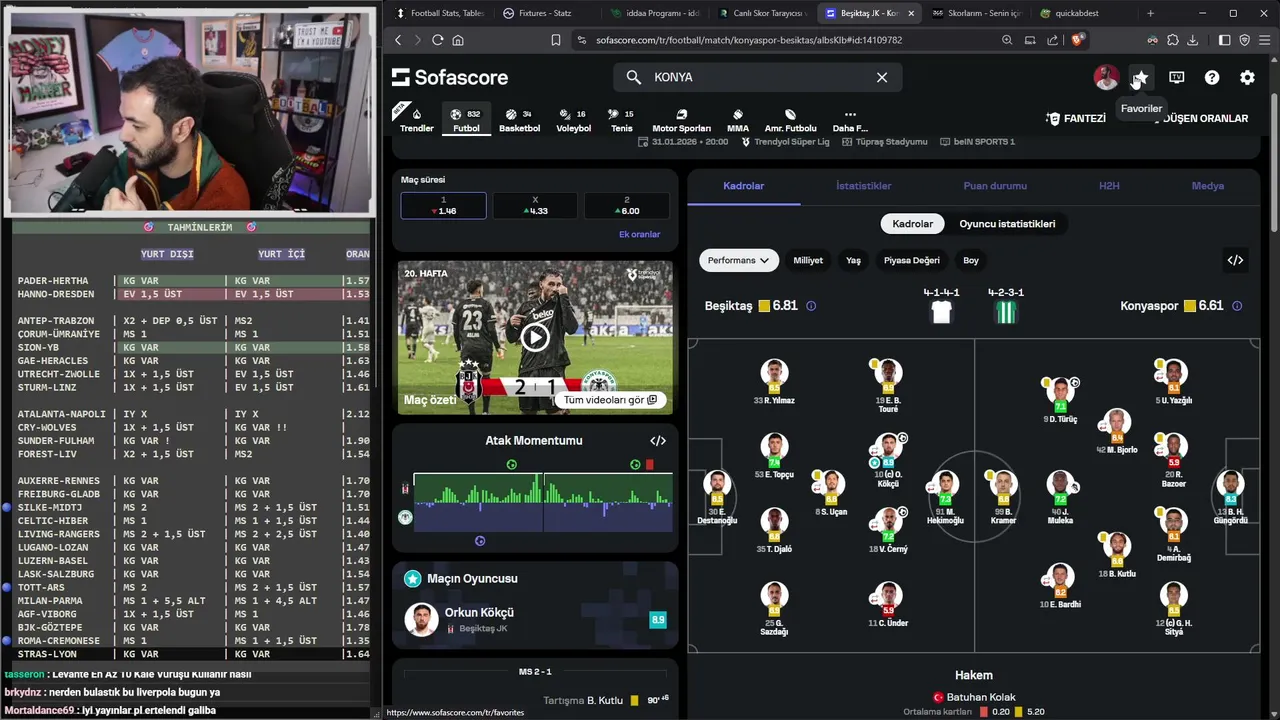Click the Beşiktaş white kit icon

coord(941,312)
